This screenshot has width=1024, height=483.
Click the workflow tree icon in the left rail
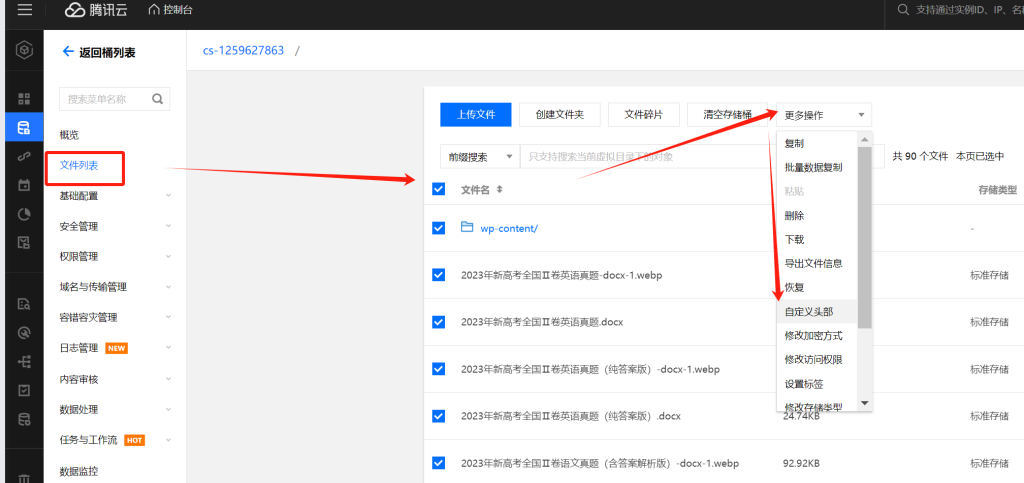[x=24, y=362]
